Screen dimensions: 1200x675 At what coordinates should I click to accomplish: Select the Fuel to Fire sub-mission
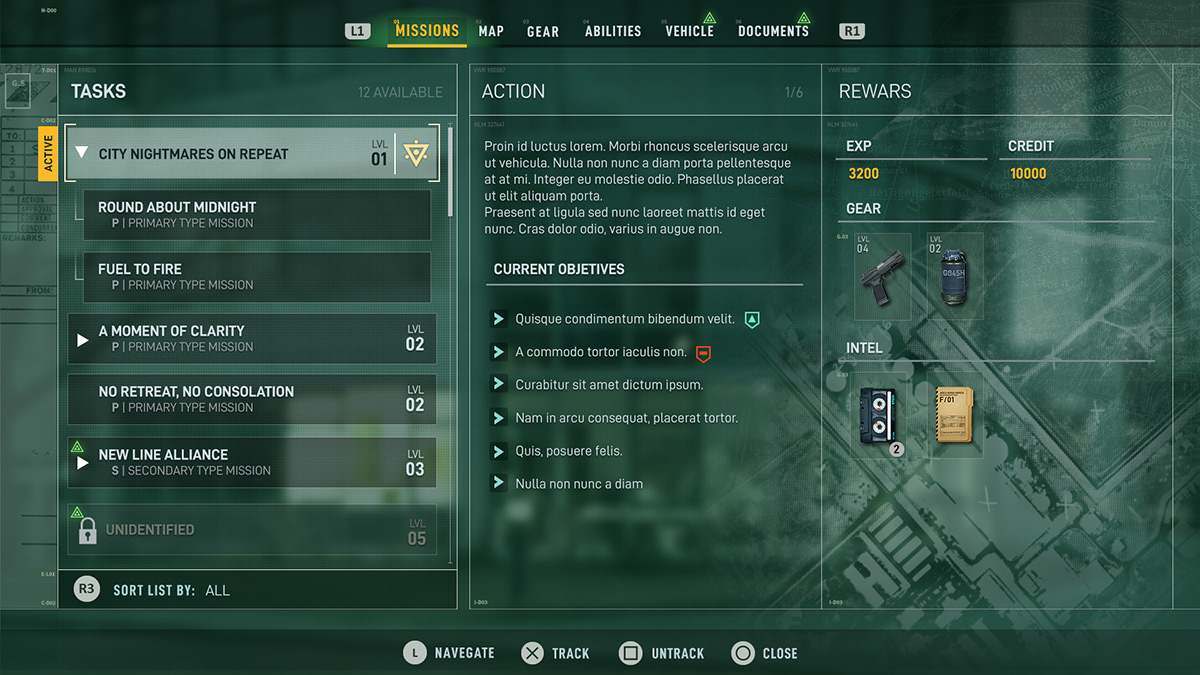click(257, 277)
